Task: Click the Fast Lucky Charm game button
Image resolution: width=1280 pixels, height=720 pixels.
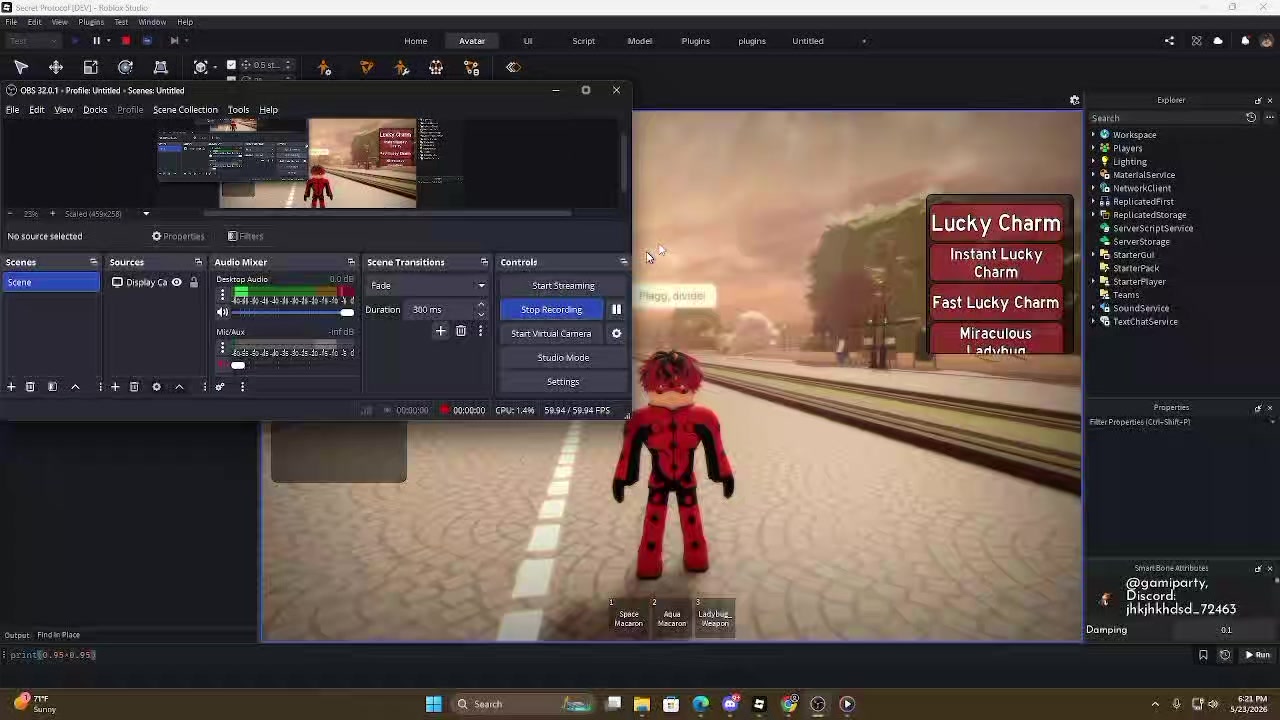Action: (996, 303)
